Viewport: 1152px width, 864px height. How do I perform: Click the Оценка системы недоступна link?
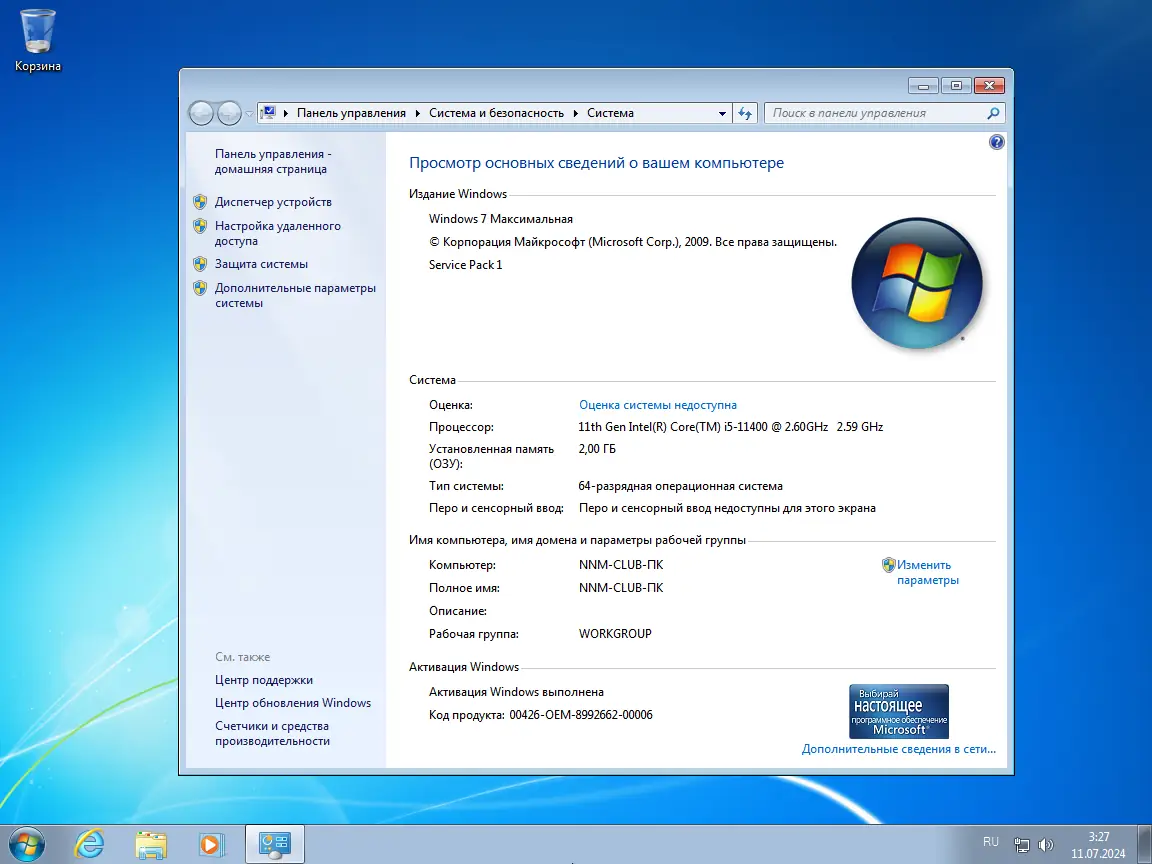click(656, 404)
